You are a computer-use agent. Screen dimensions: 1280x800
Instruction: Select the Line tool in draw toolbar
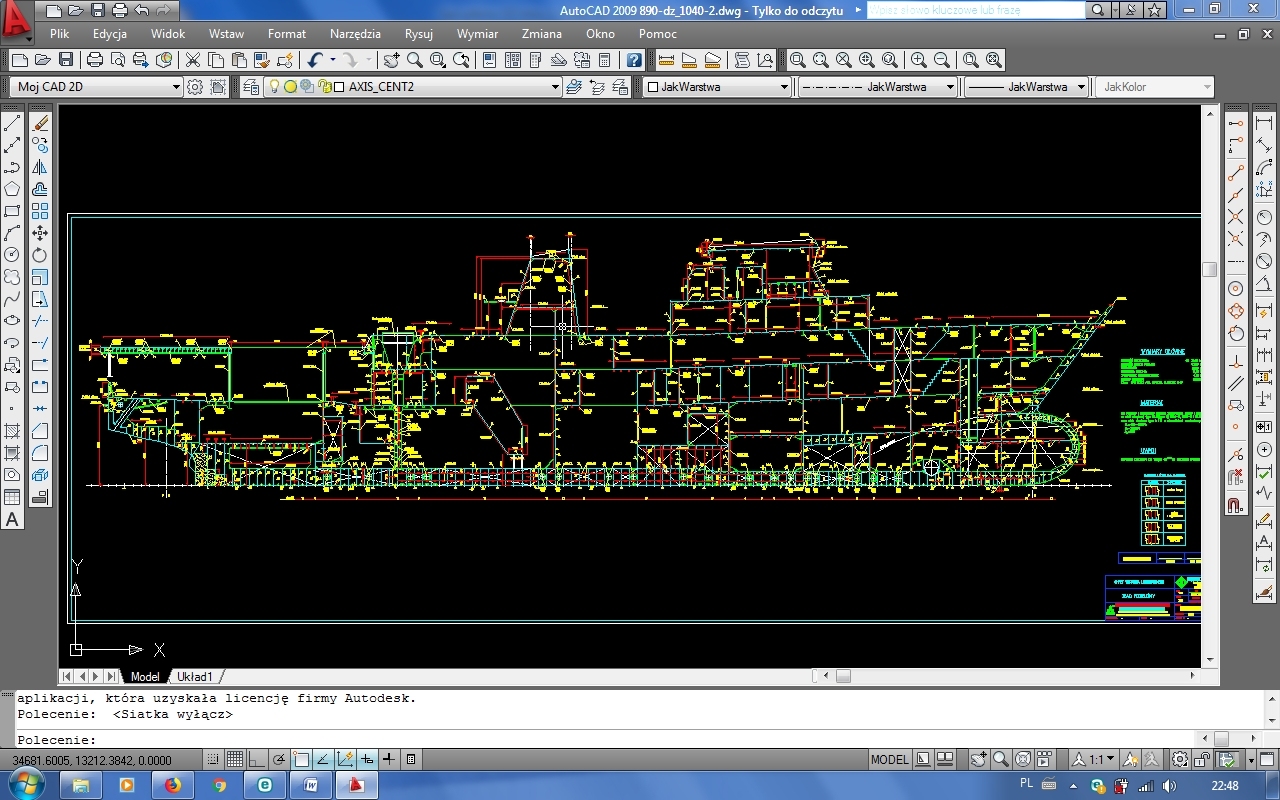tap(12, 123)
